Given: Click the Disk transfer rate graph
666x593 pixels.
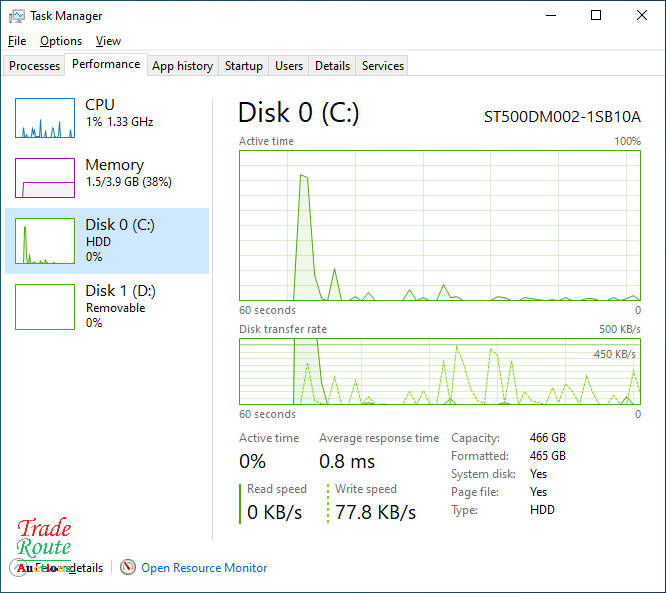Looking at the screenshot, I should 440,371.
